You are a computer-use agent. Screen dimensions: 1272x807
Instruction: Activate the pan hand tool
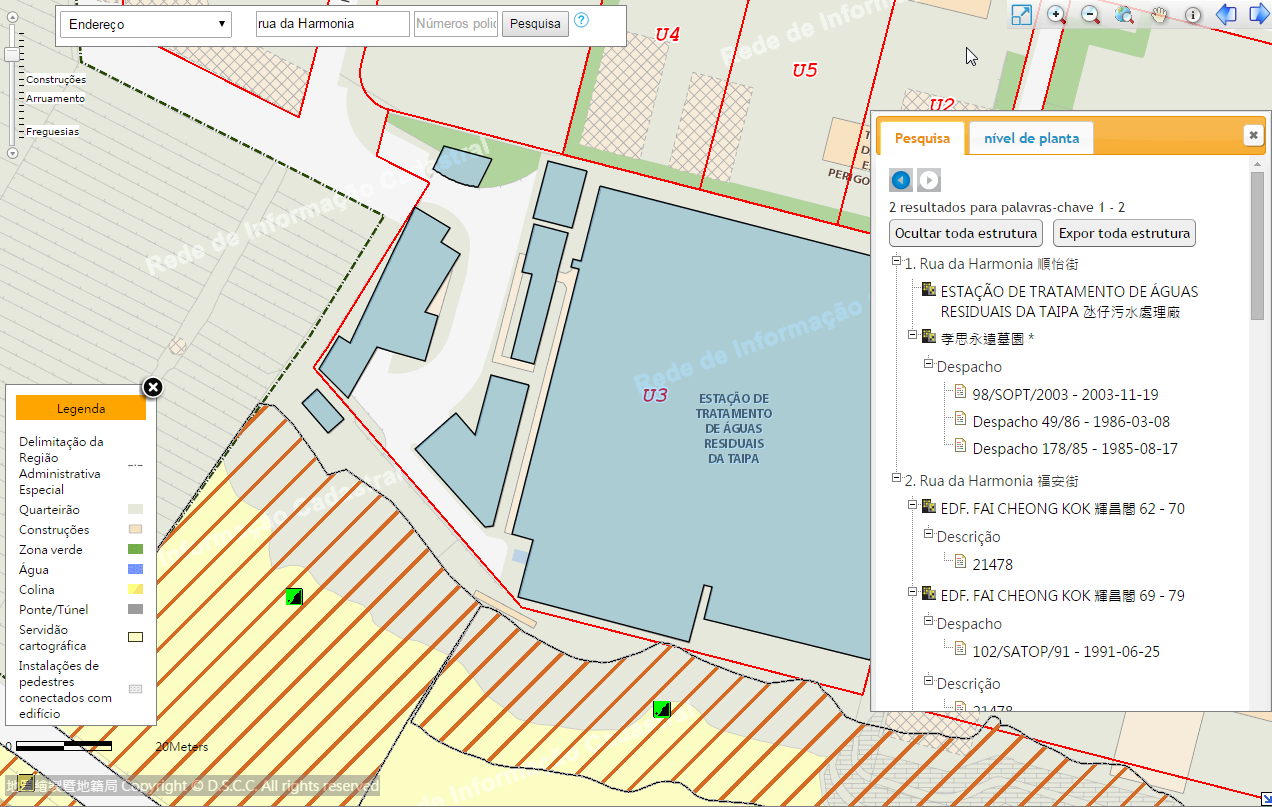[1159, 15]
